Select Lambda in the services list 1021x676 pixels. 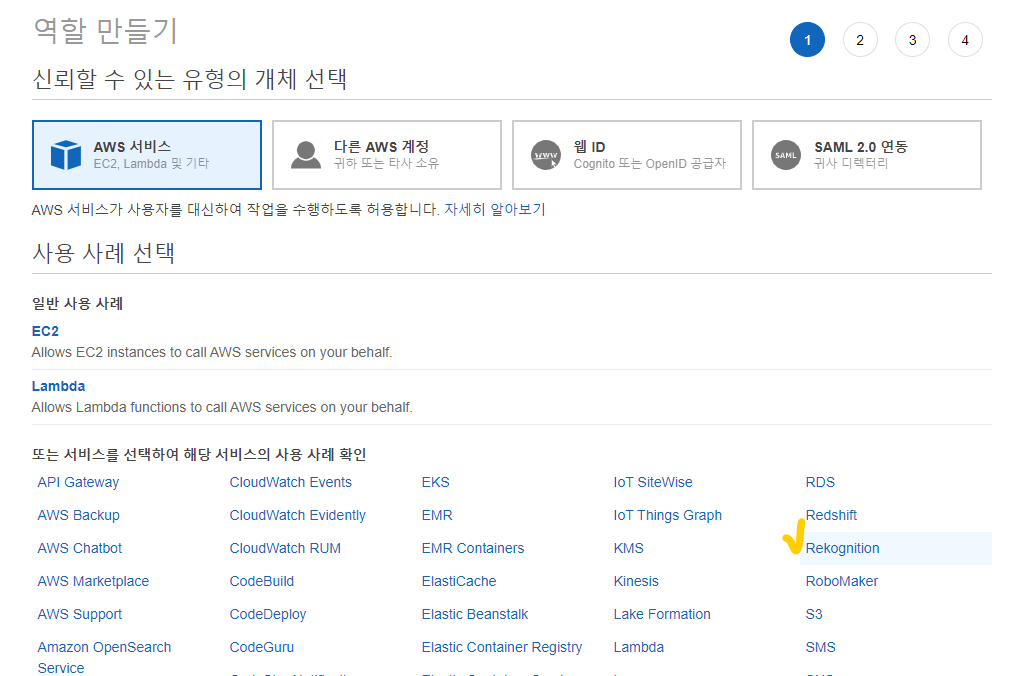tap(639, 647)
